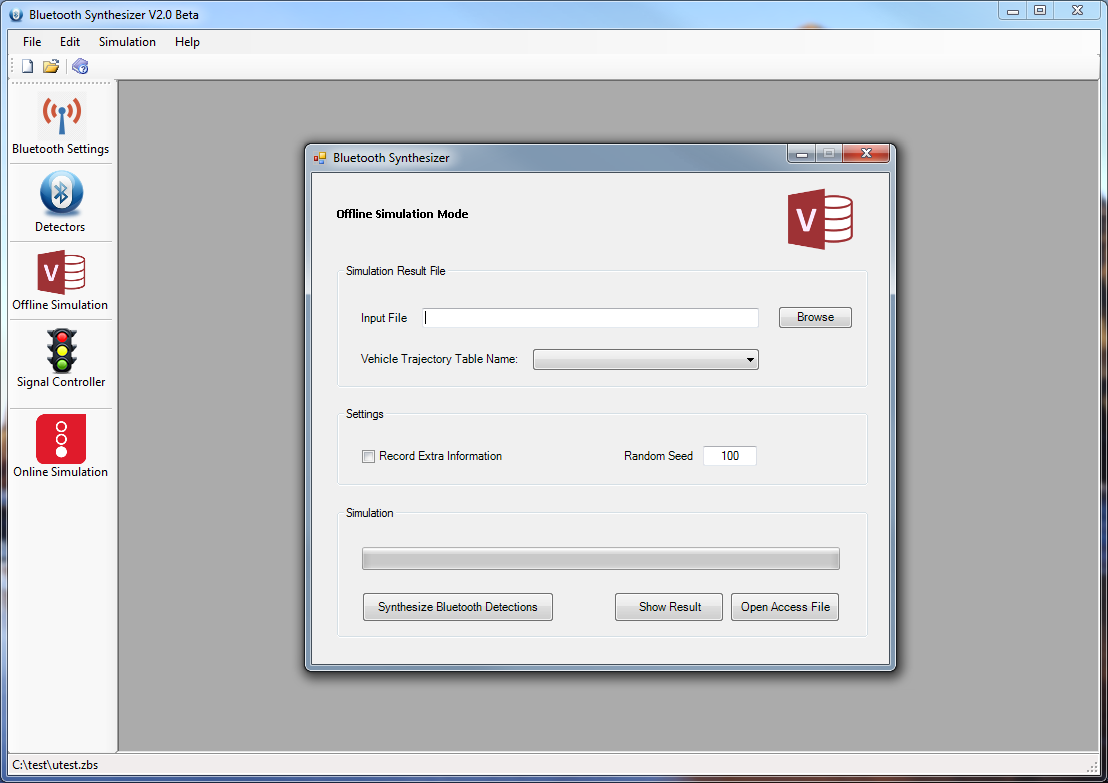Click the Simulation Result File group label
1108x783 pixels.
pos(395,271)
